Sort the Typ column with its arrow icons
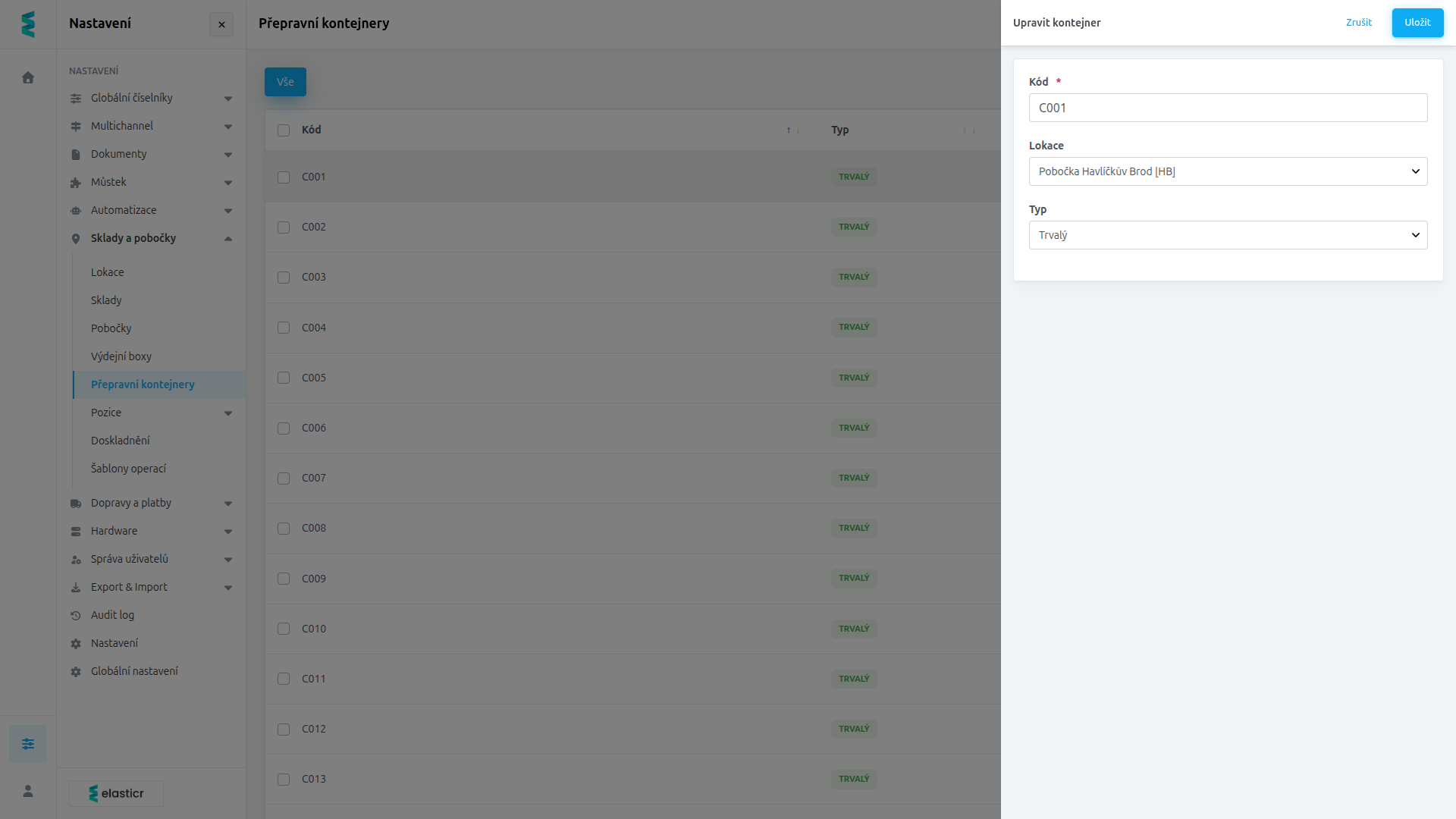 tap(969, 130)
